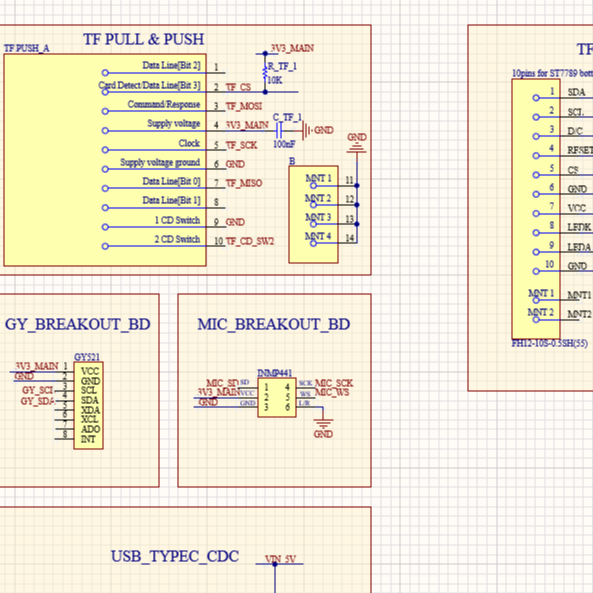Select the C_TF_1 100nF capacitor symbol
Screen dimensions: 593x593
click(x=279, y=131)
